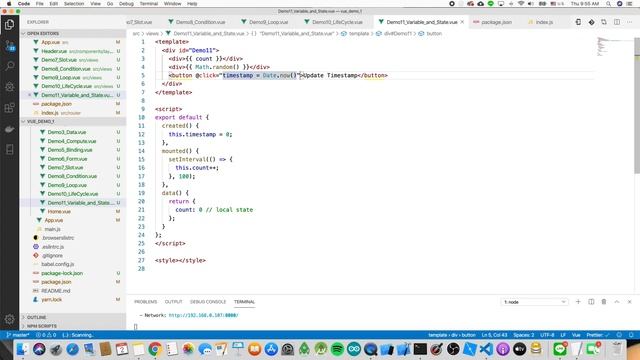Open Google Chrome from the dock
Image resolution: width=640 pixels, height=360 pixels.
pos(155,349)
